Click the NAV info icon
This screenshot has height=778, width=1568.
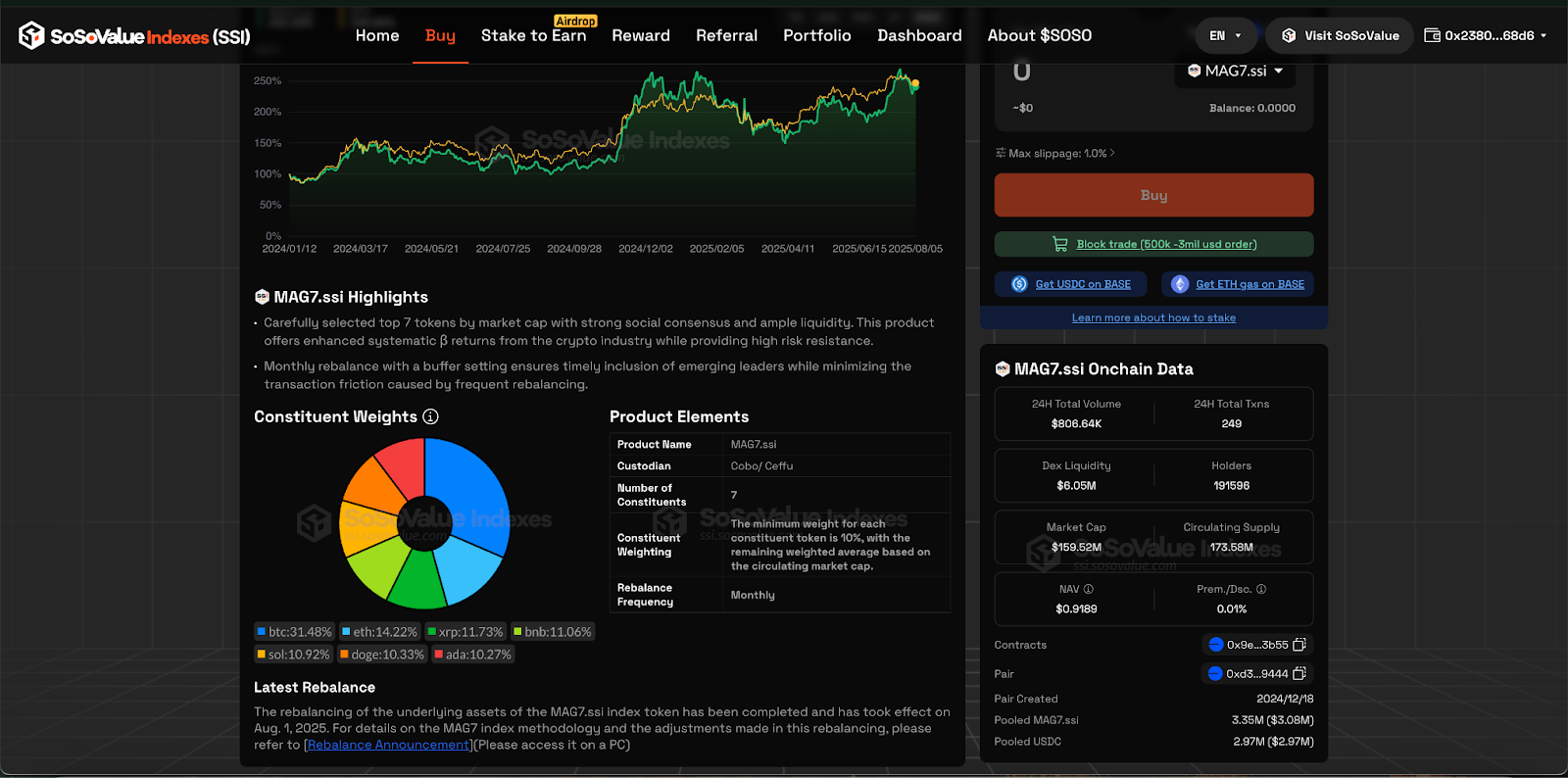click(1088, 589)
